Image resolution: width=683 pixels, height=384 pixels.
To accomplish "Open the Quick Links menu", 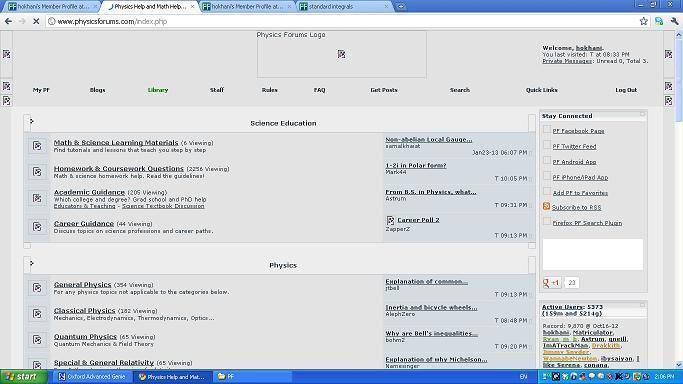I will coord(541,90).
